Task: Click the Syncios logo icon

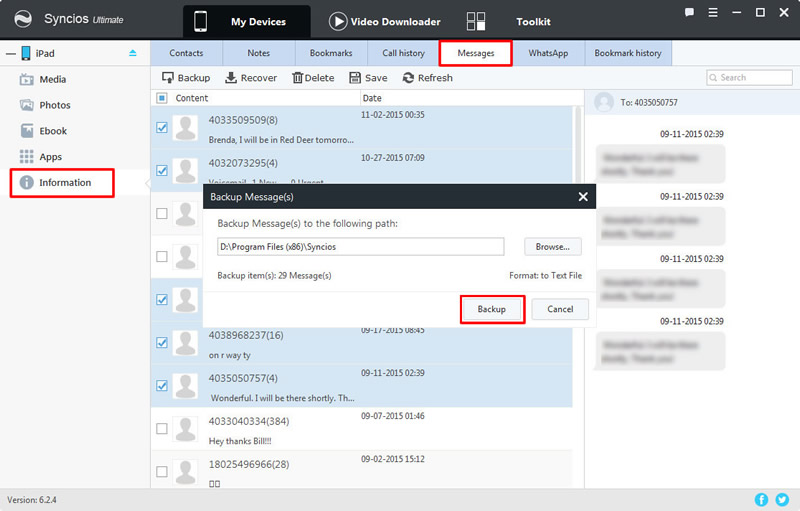Action: click(22, 19)
